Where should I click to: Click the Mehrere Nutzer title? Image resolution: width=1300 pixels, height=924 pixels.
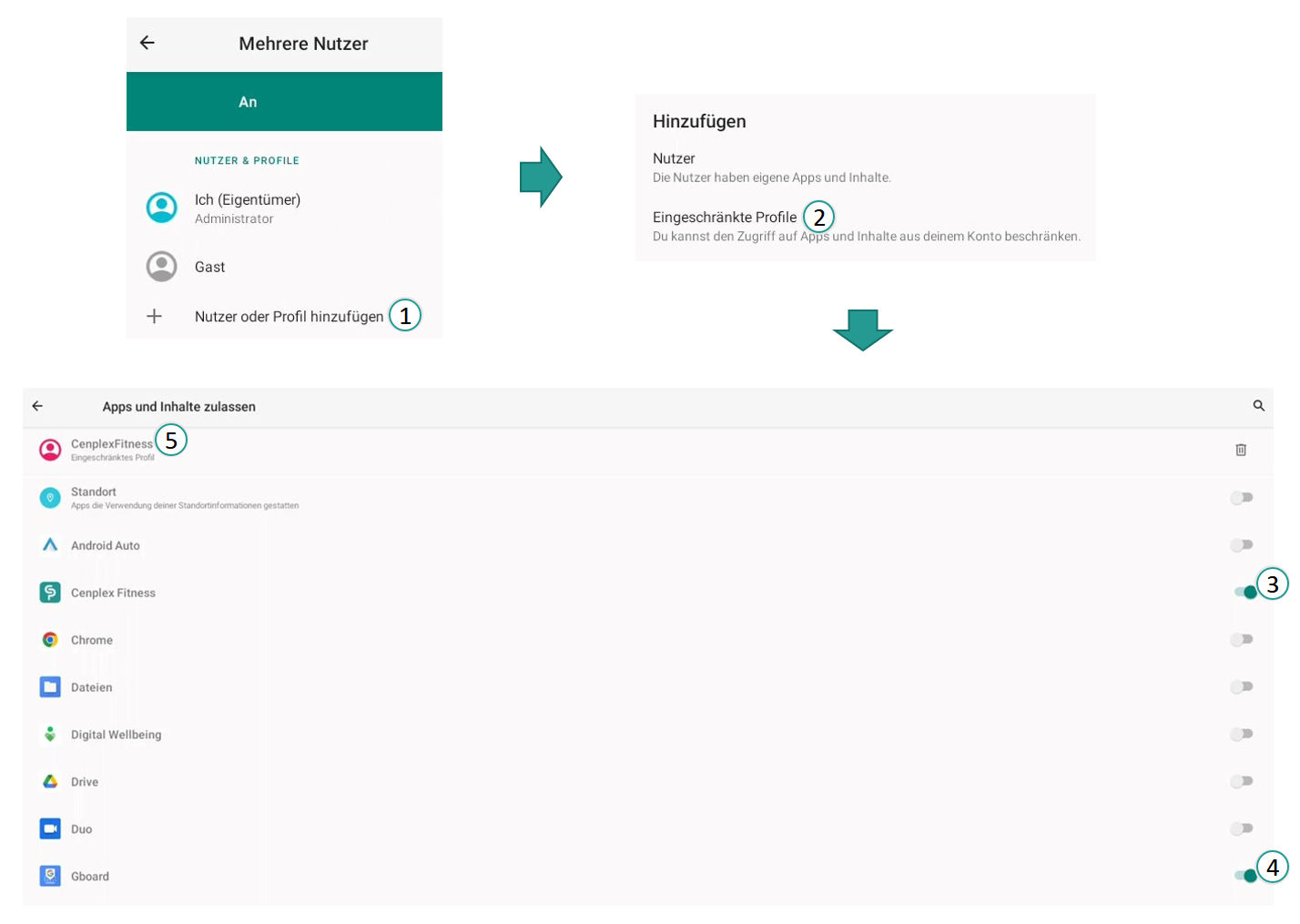coord(303,44)
